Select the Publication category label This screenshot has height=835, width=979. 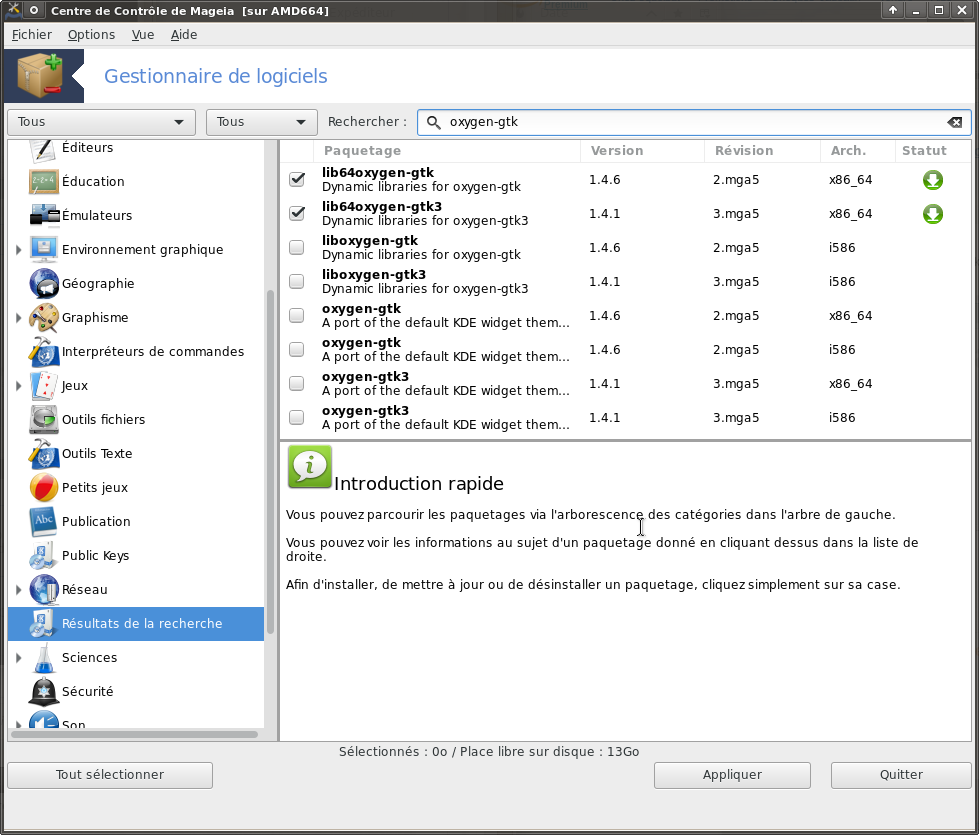tap(96, 522)
